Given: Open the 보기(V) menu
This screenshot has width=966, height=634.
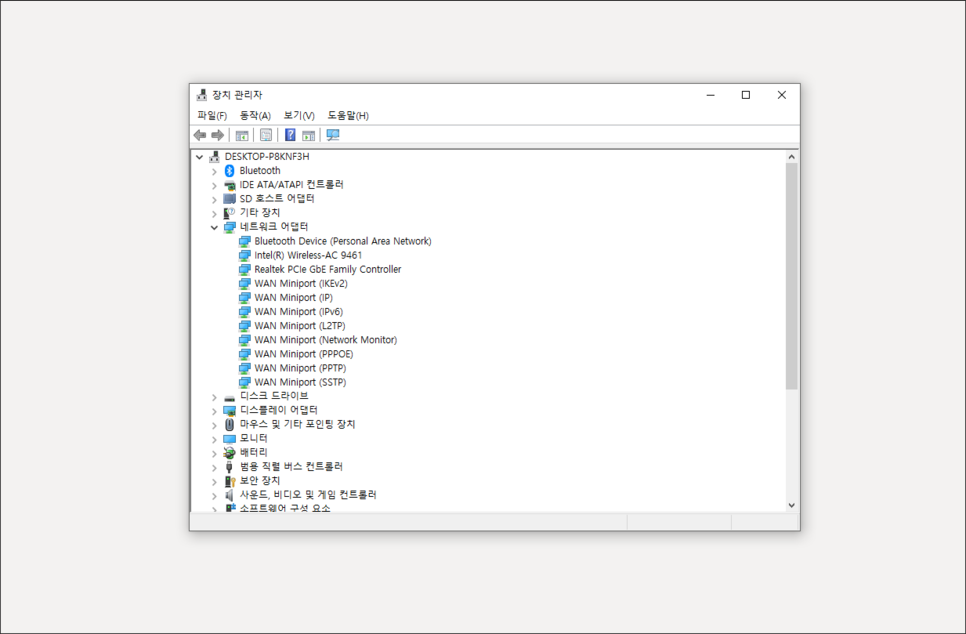Looking at the screenshot, I should click(x=299, y=116).
